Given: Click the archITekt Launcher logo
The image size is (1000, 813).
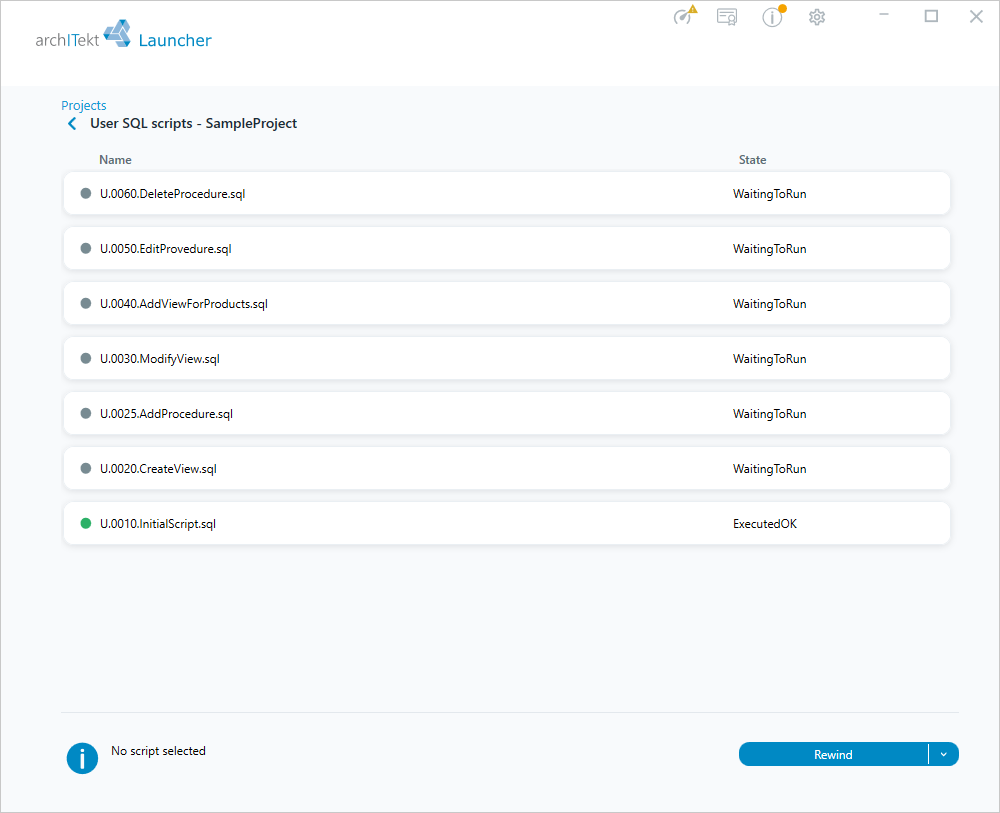Looking at the screenshot, I should tap(123, 35).
